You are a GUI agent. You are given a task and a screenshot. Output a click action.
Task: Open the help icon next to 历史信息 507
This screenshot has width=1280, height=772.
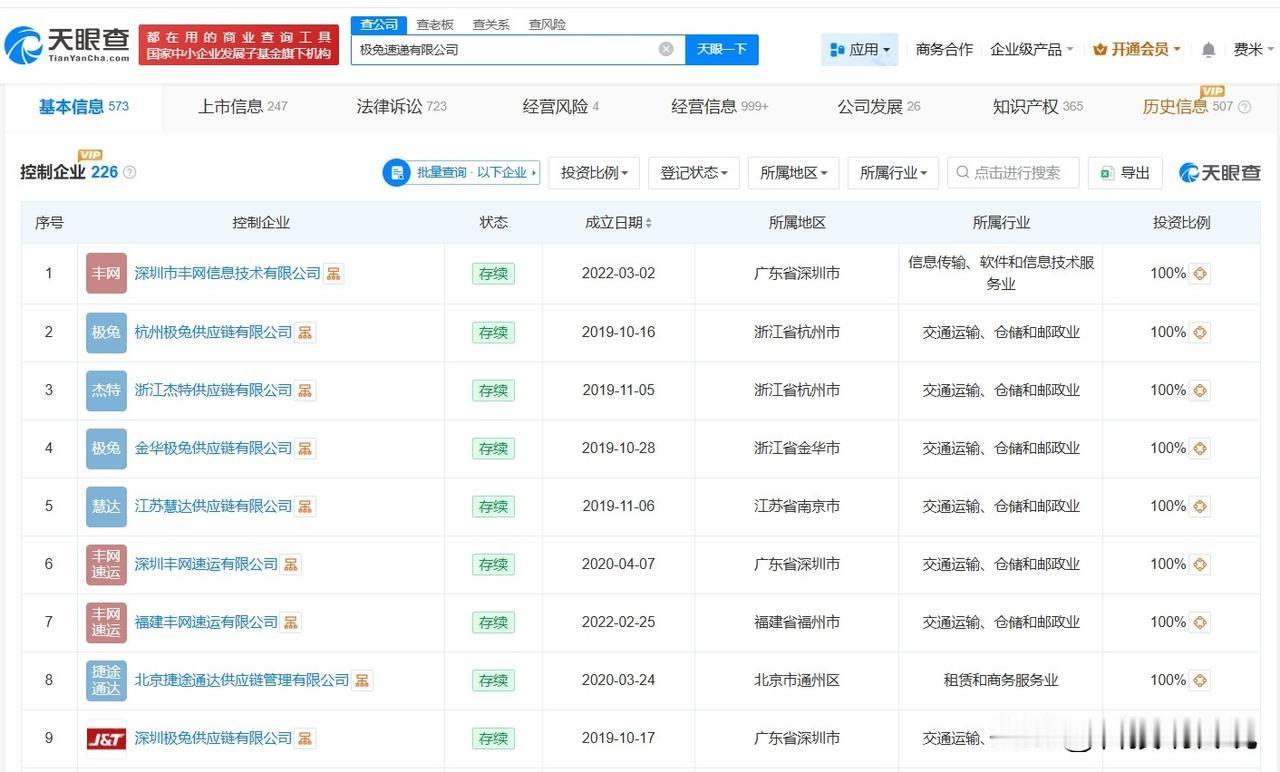click(x=1245, y=107)
